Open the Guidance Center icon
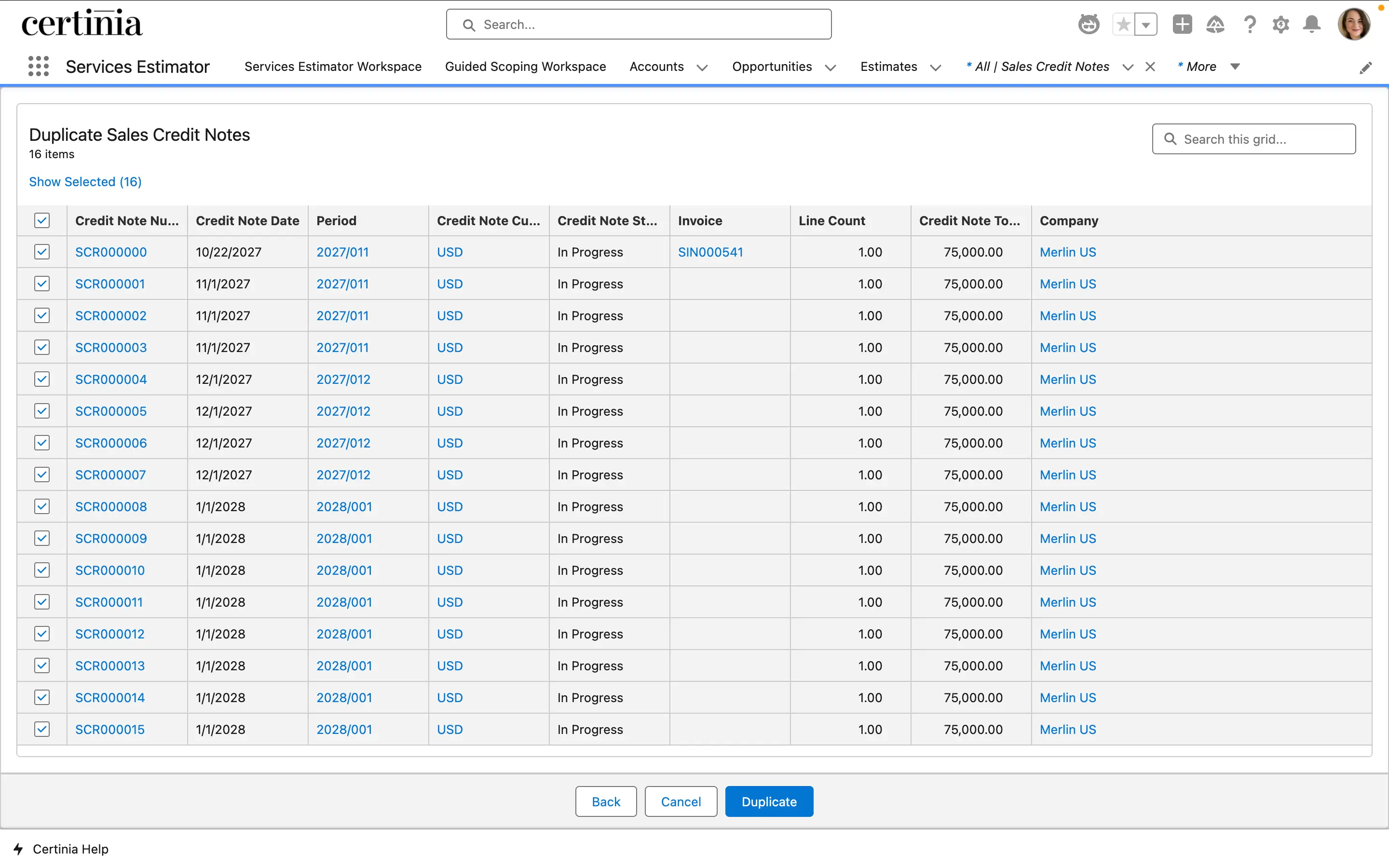Image resolution: width=1389 pixels, height=868 pixels. point(1216,24)
